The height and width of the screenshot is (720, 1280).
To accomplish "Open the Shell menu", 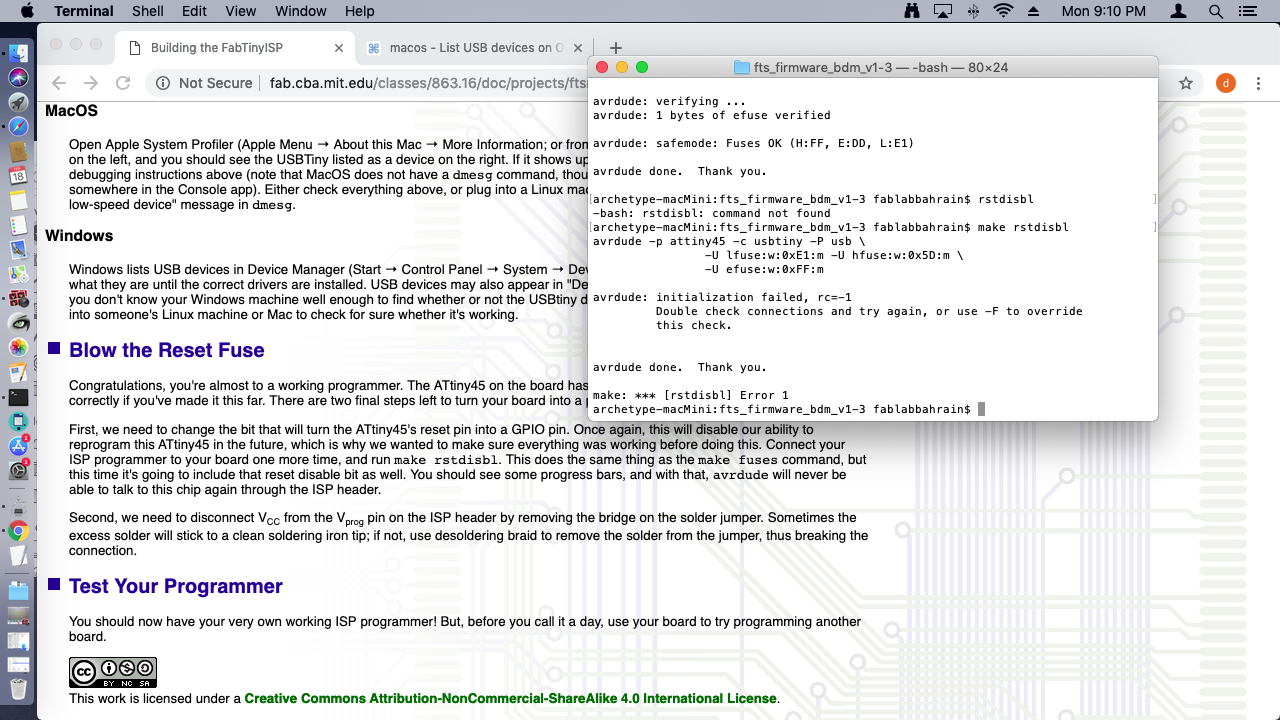I will (148, 11).
